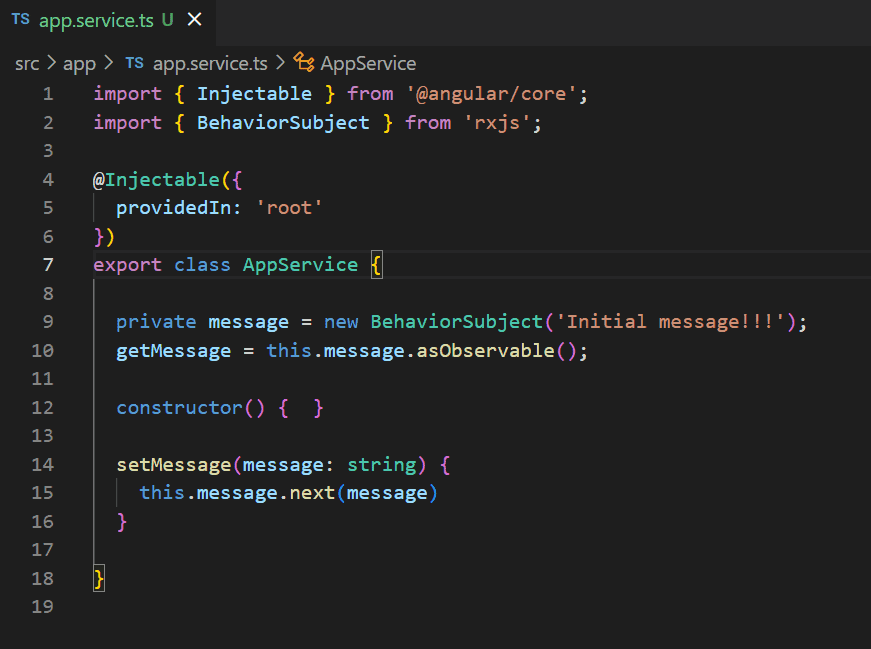Click the class symbol icon in the breadcrumb
This screenshot has width=871, height=649.
point(304,62)
